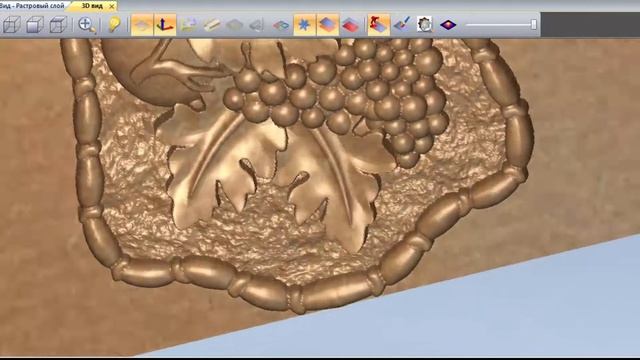
Task: Close the 3D вид tab
Action: [111, 7]
